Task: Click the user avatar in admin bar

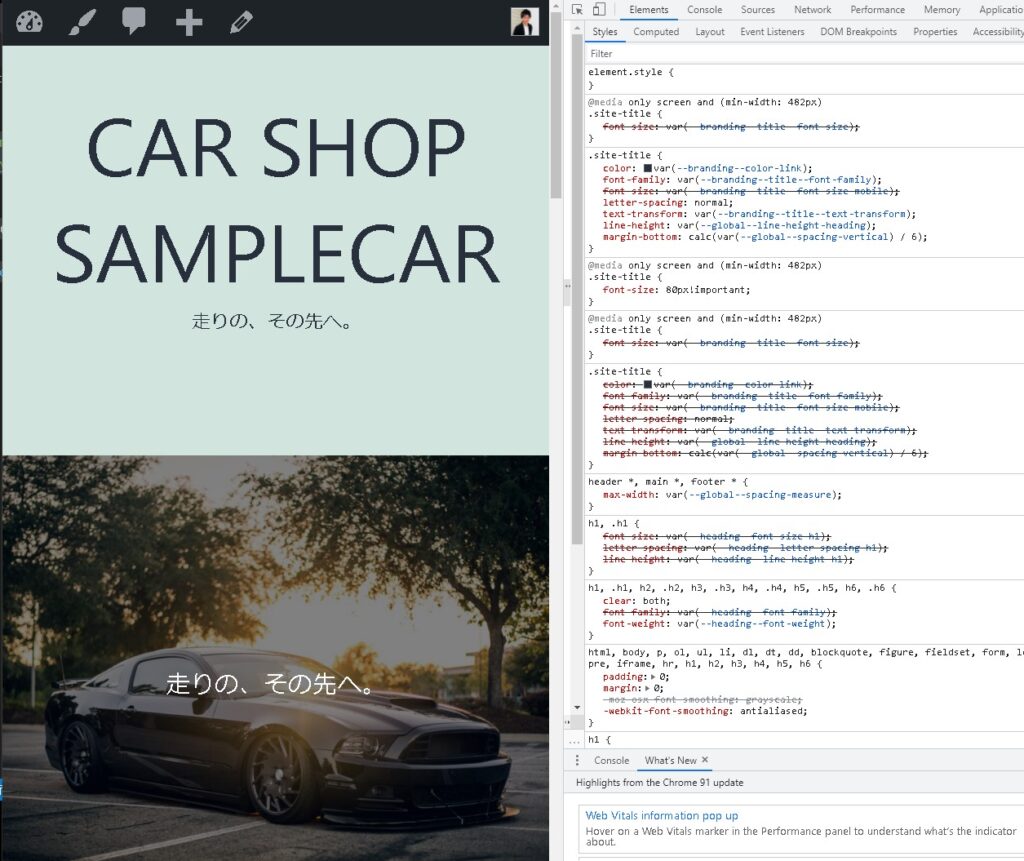Action: pyautogui.click(x=524, y=21)
